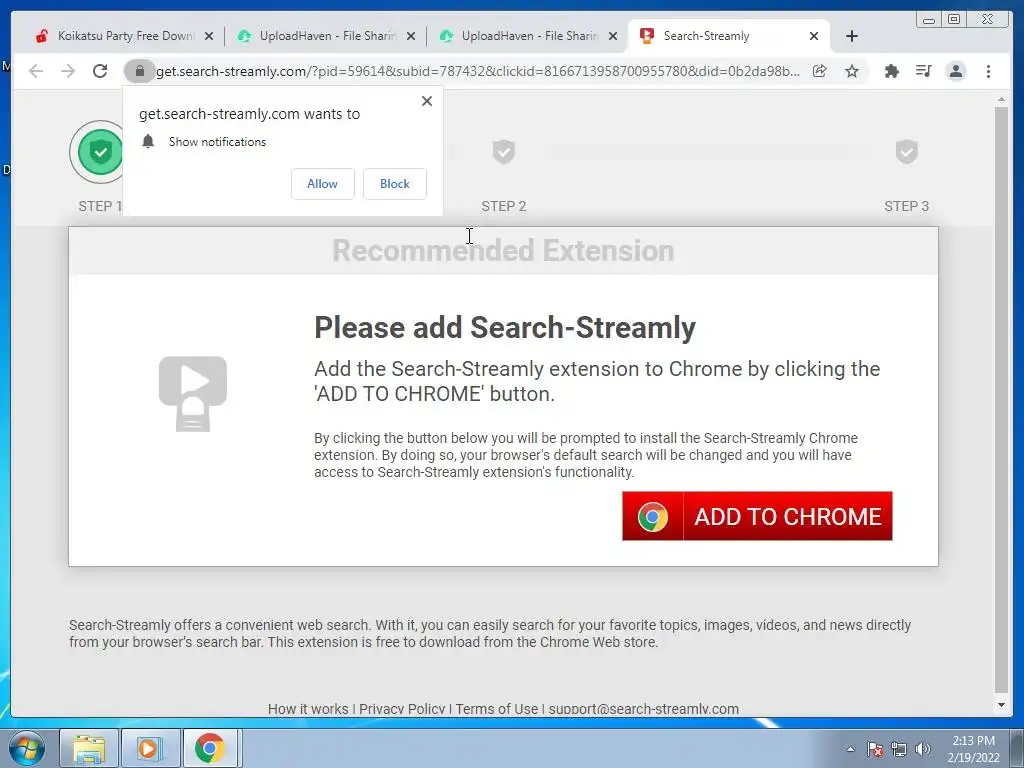Open the Extensions puzzle icon
The image size is (1024, 768).
click(891, 71)
